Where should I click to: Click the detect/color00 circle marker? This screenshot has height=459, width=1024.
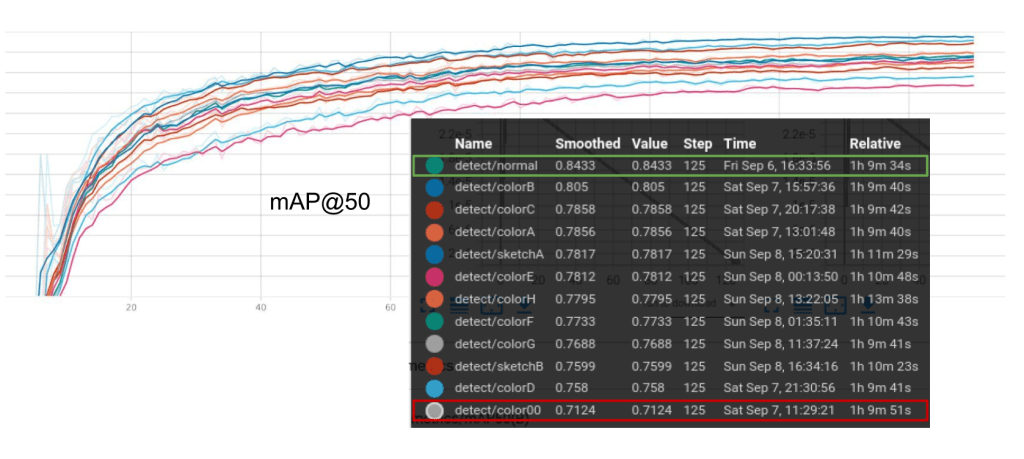[x=434, y=410]
